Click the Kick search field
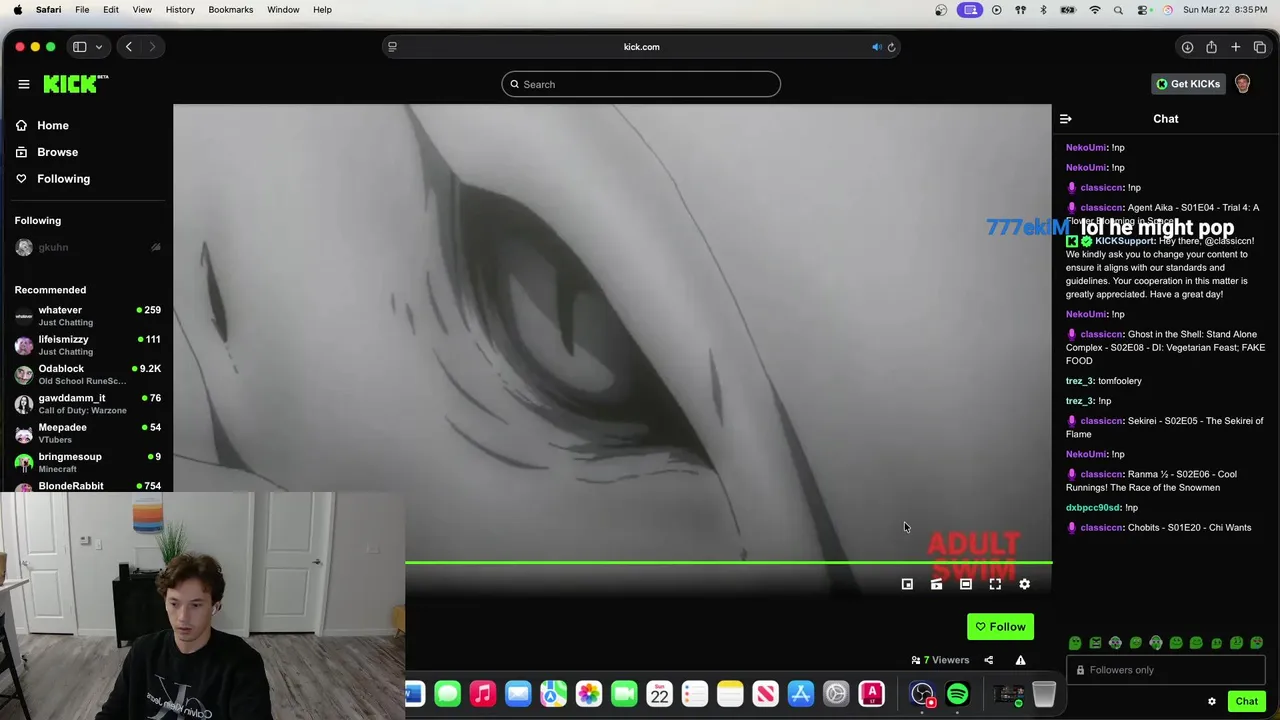 point(641,84)
